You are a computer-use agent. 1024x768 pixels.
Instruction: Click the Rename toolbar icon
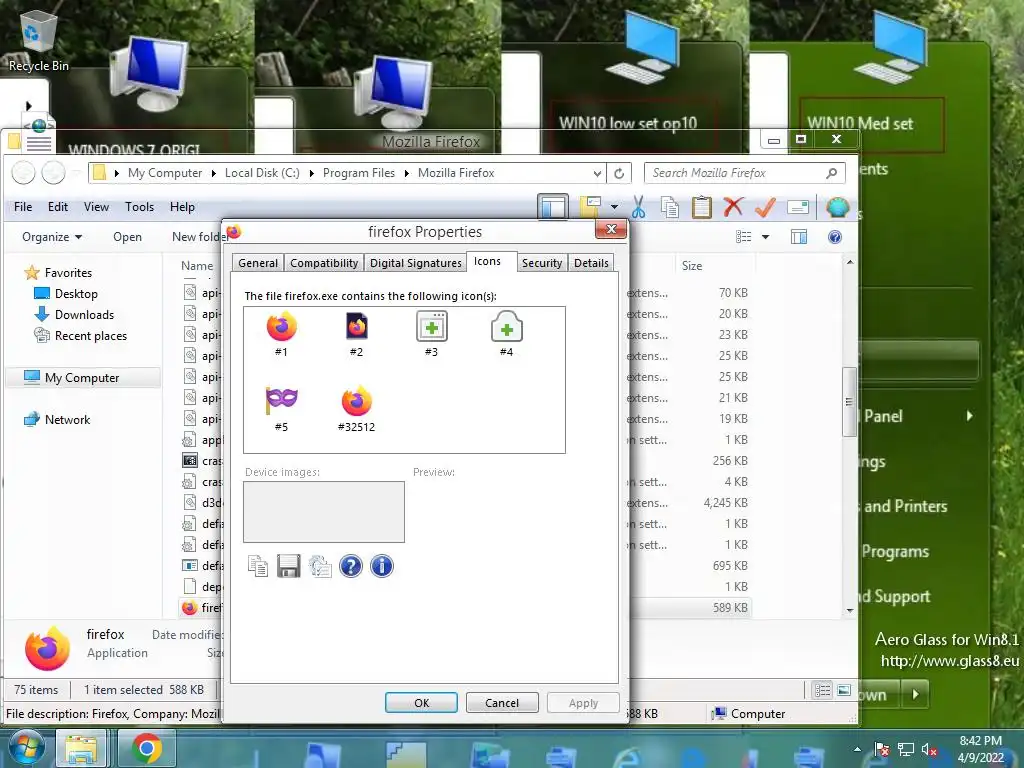point(798,208)
